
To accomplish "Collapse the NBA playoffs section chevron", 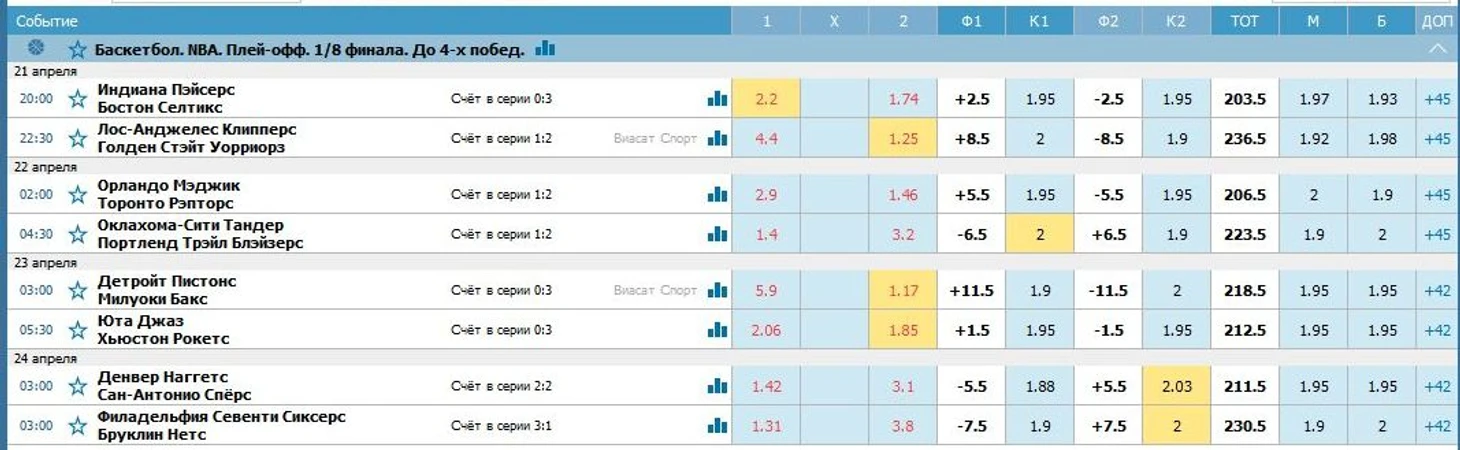I will [1437, 48].
